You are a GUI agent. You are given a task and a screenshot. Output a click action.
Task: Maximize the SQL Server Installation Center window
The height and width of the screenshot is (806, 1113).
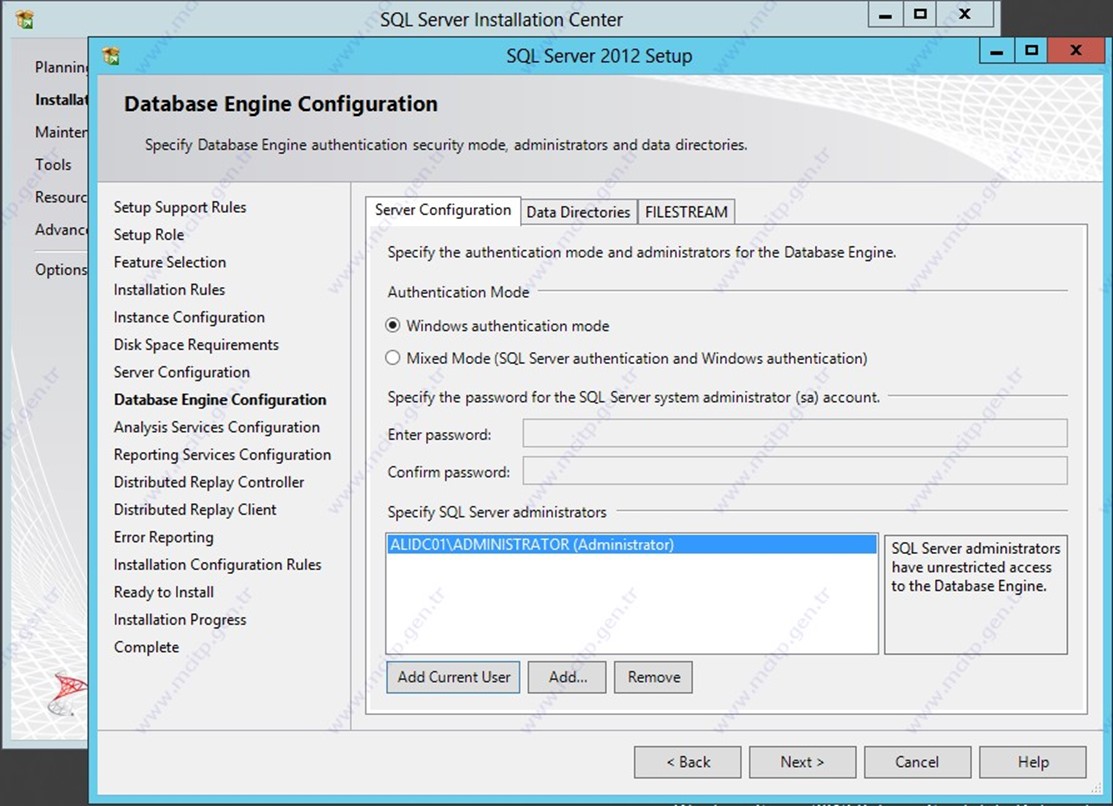click(x=920, y=14)
